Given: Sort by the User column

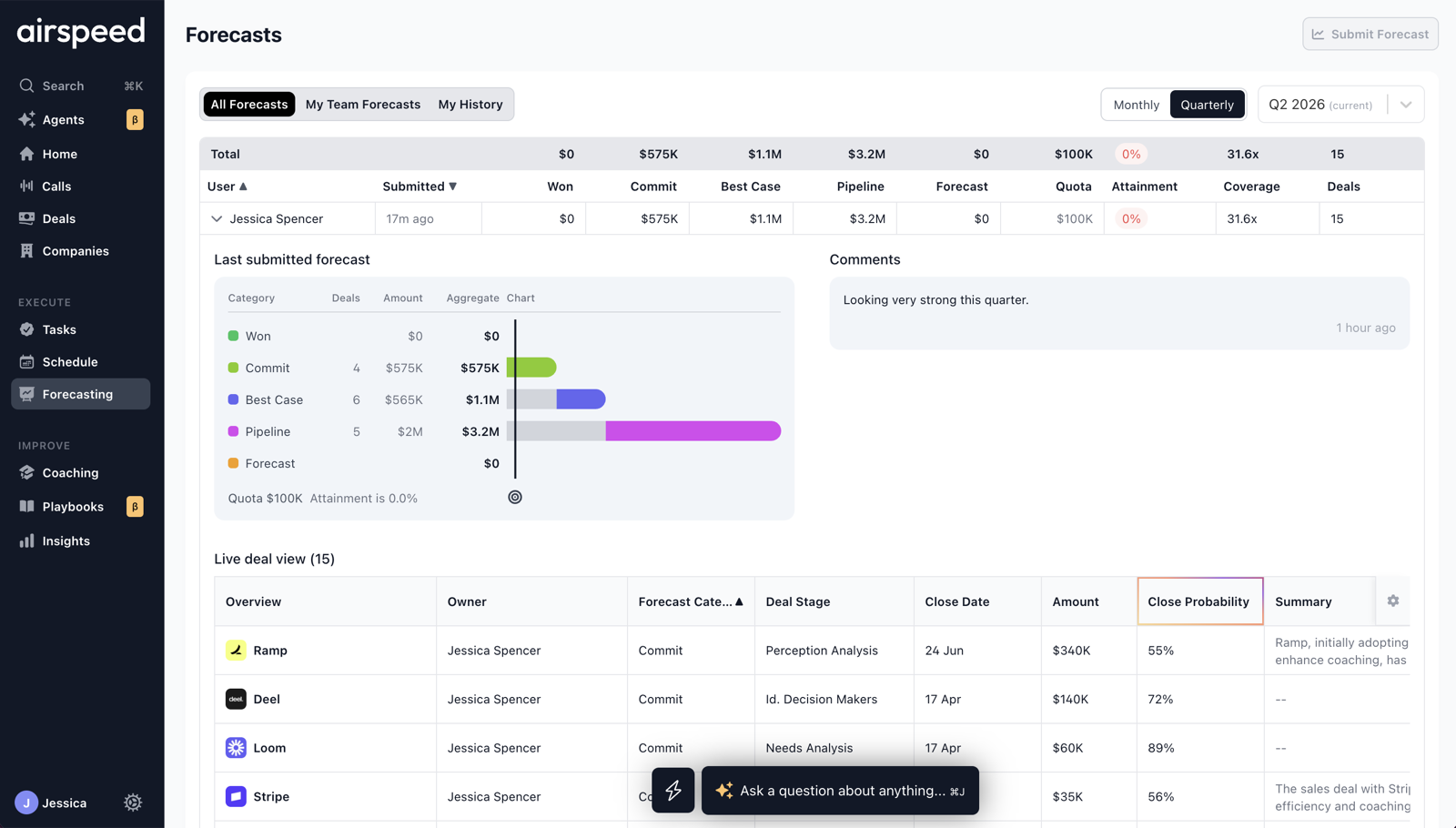Looking at the screenshot, I should pyautogui.click(x=227, y=187).
